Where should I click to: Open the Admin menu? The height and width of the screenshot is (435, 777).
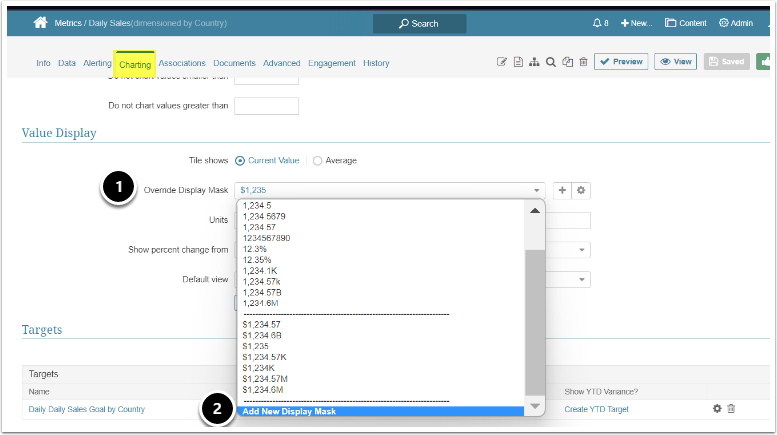pyautogui.click(x=736, y=23)
